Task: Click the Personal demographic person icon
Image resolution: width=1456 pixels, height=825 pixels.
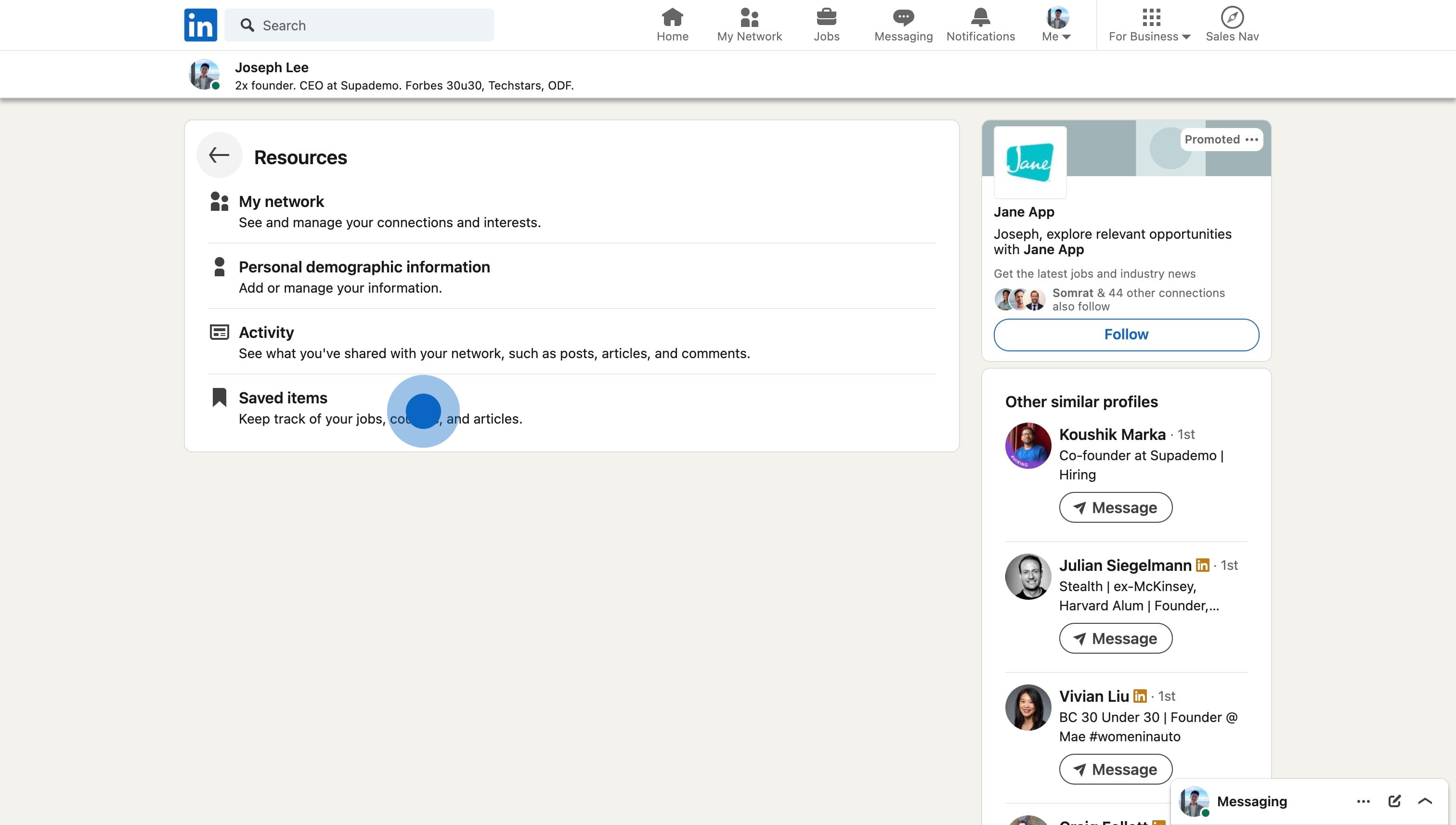Action: click(x=220, y=267)
